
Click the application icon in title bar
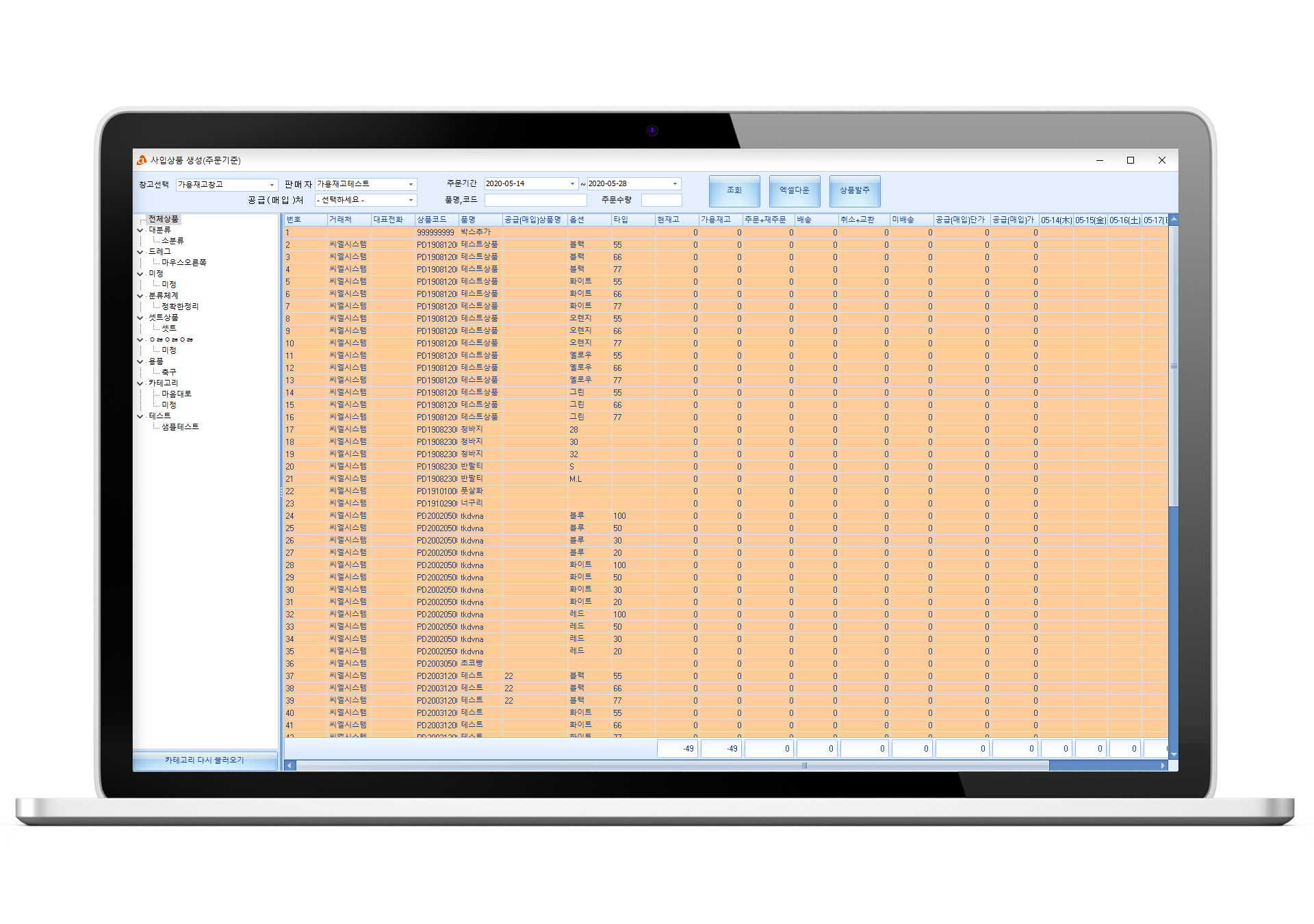click(x=142, y=160)
